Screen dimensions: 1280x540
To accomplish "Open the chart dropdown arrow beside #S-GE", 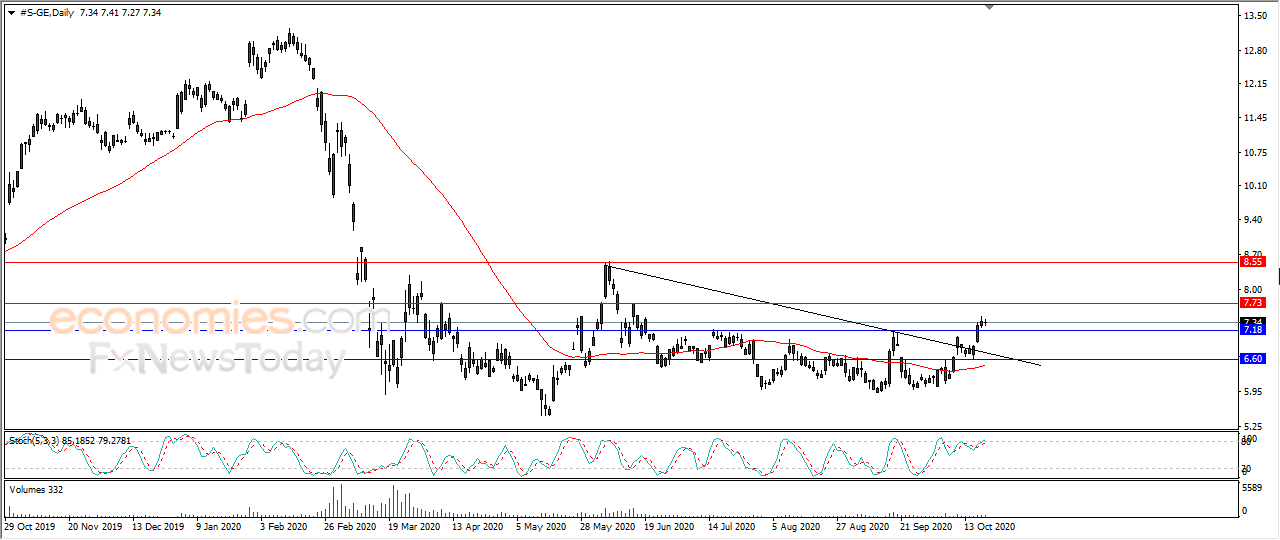I will tap(11, 12).
